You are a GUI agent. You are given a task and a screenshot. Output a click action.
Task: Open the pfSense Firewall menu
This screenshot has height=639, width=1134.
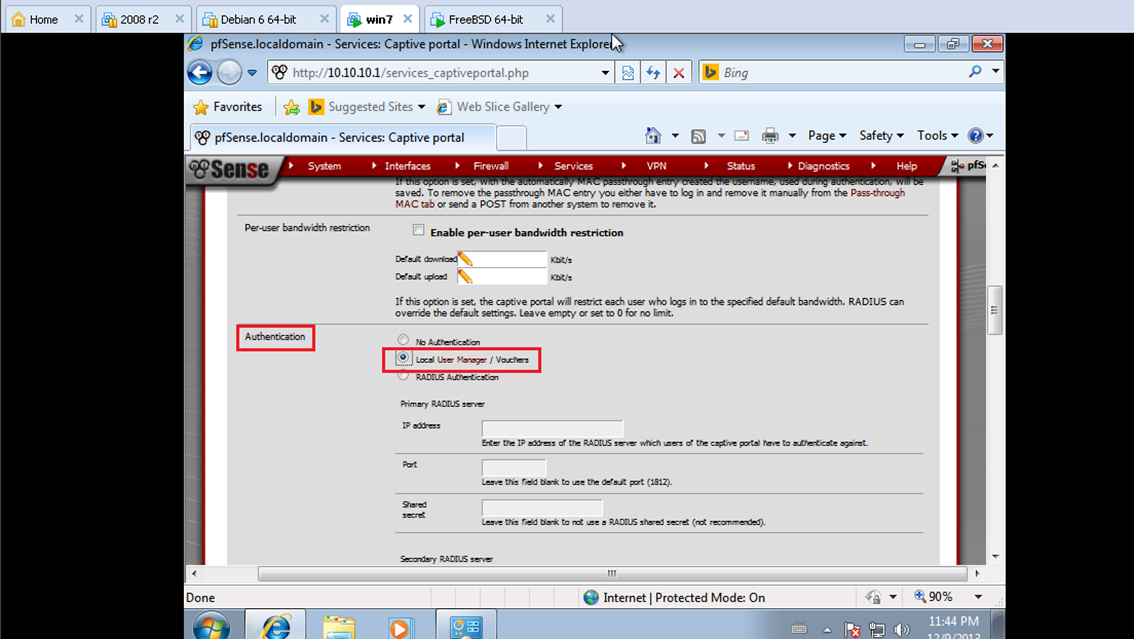pos(491,166)
